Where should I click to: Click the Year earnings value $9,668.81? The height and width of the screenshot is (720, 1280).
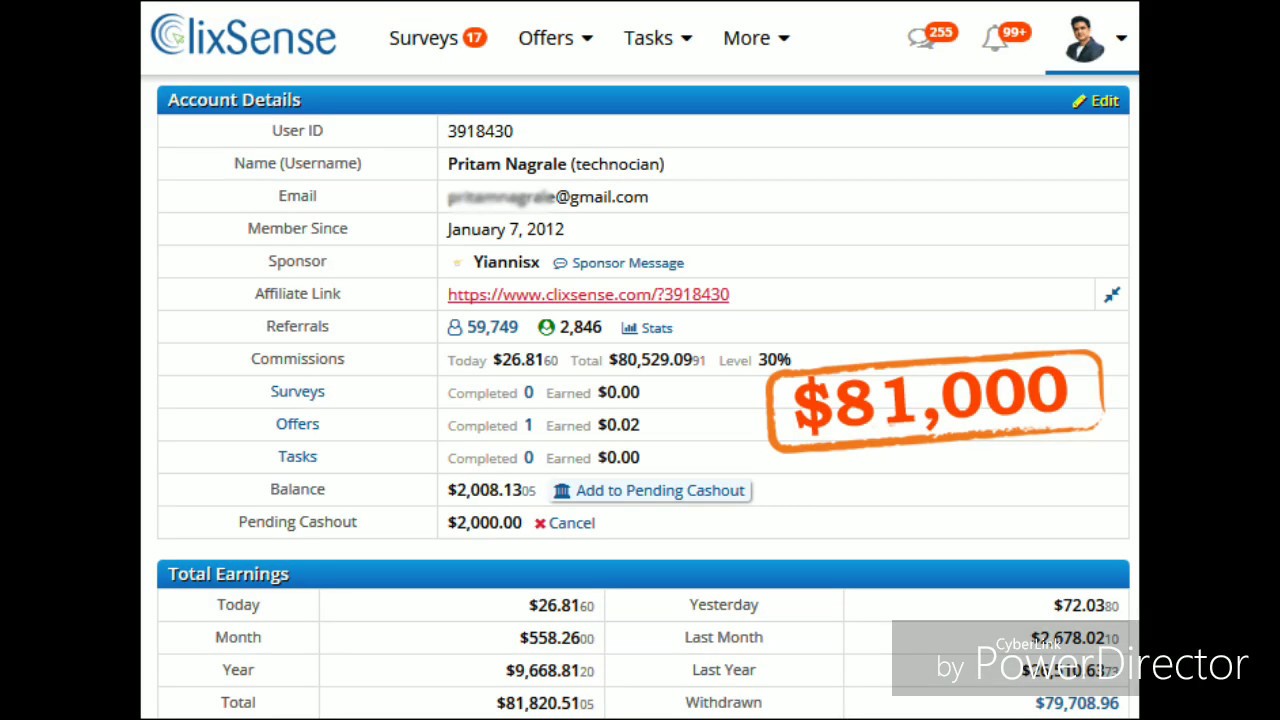[x=550, y=670]
